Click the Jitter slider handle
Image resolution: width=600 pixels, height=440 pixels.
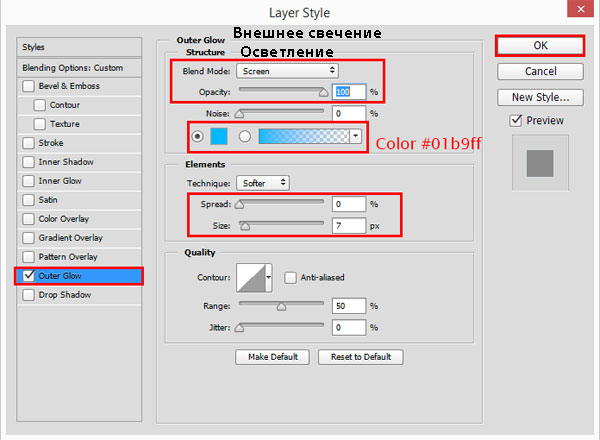pyautogui.click(x=239, y=328)
